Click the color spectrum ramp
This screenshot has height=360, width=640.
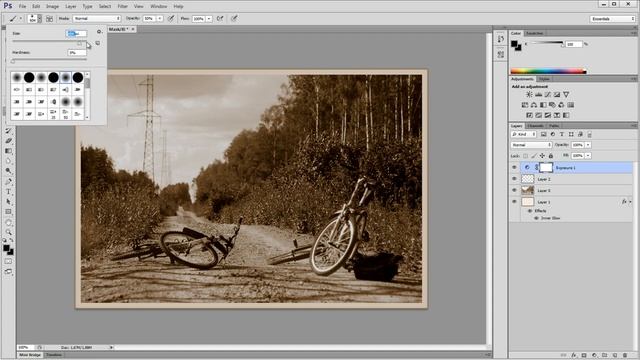tap(549, 71)
